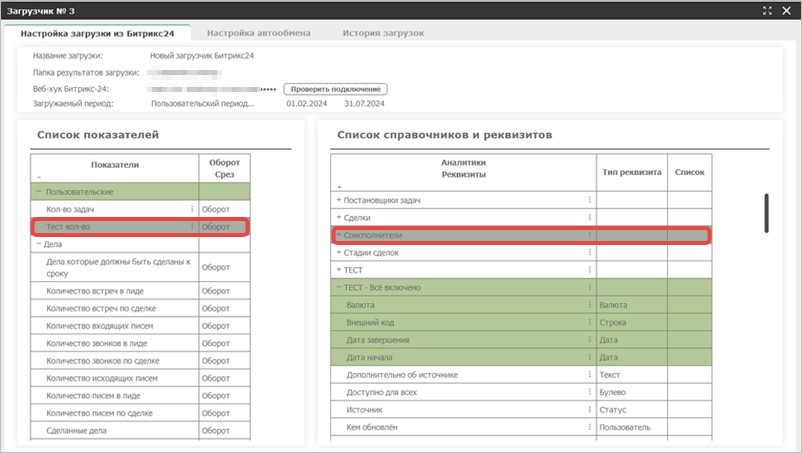
Task: Open the menu dots for Тест кол-во
Action: [192, 226]
